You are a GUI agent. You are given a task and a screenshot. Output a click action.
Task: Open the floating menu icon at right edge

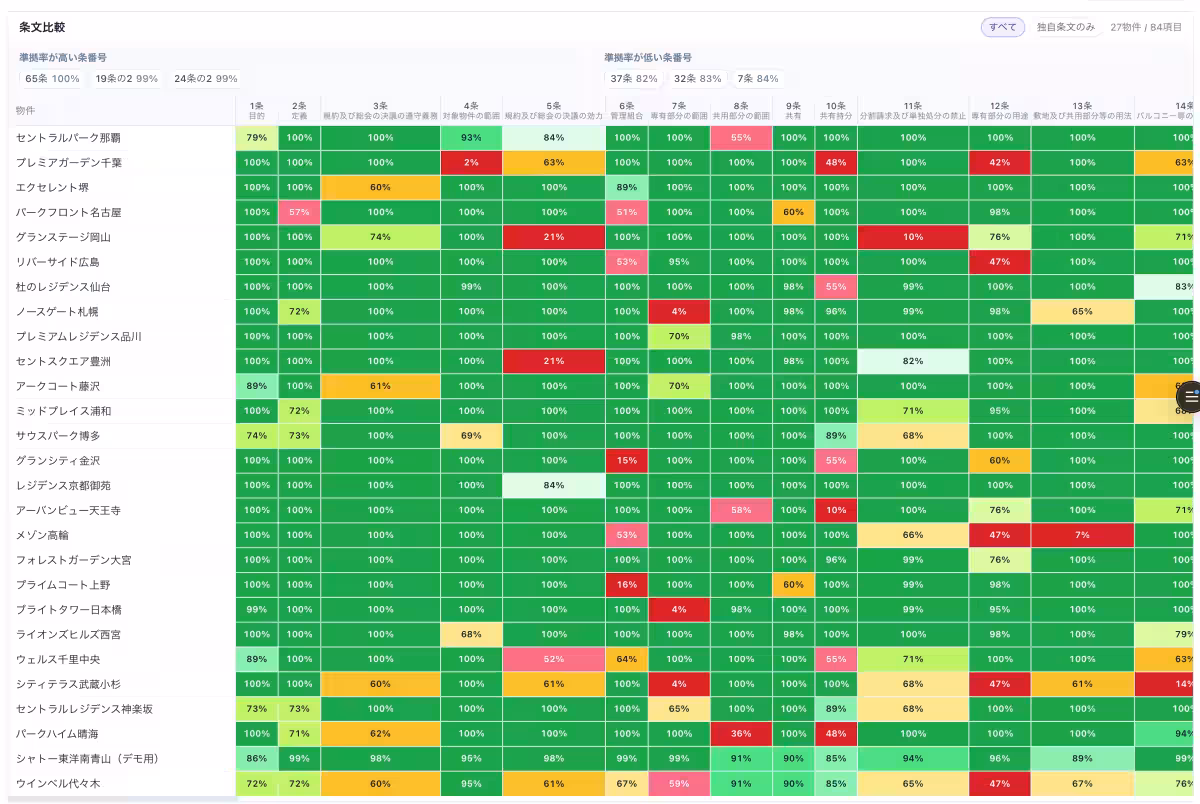1189,398
